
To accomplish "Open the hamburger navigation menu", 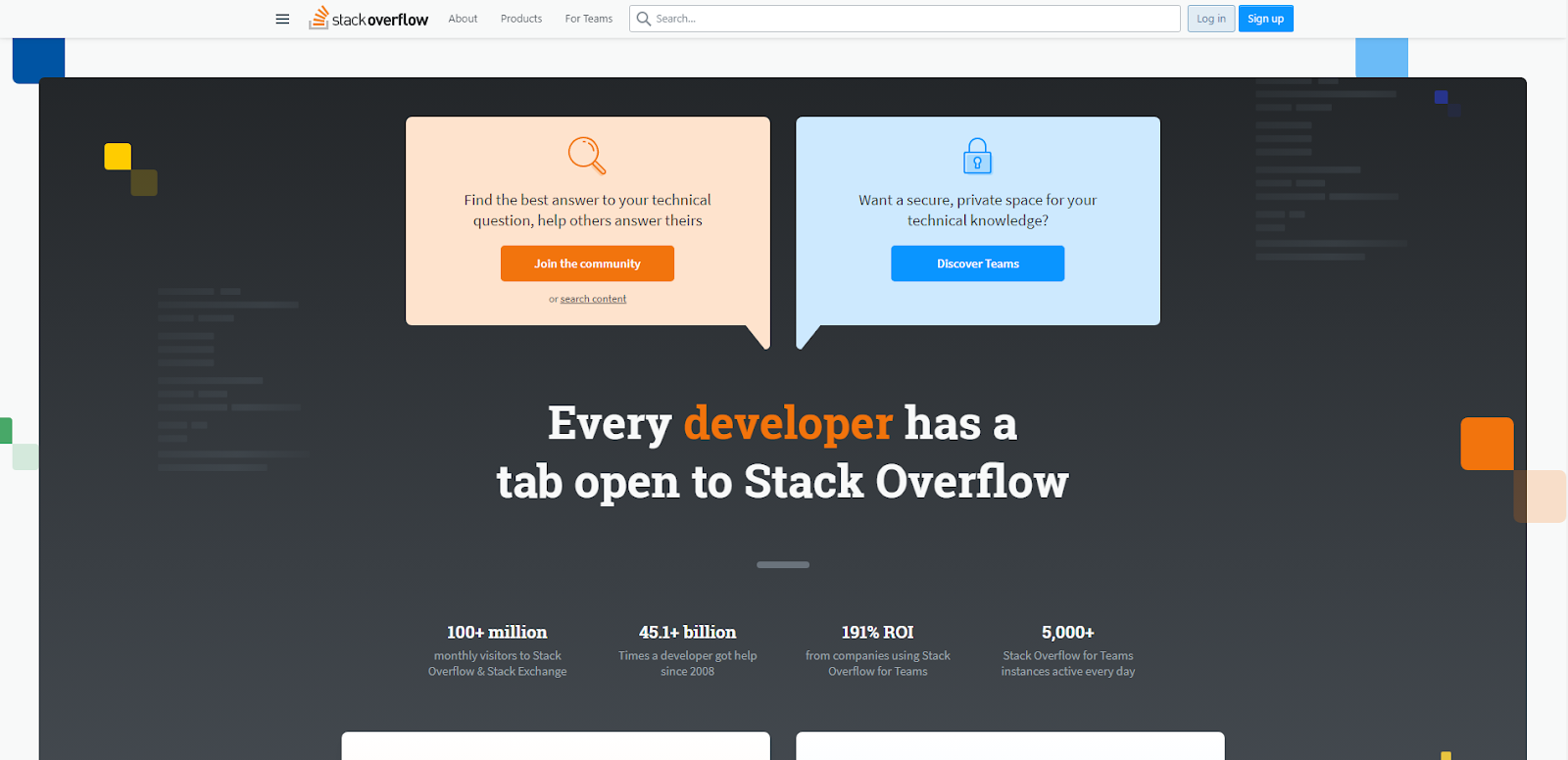I will (x=282, y=19).
